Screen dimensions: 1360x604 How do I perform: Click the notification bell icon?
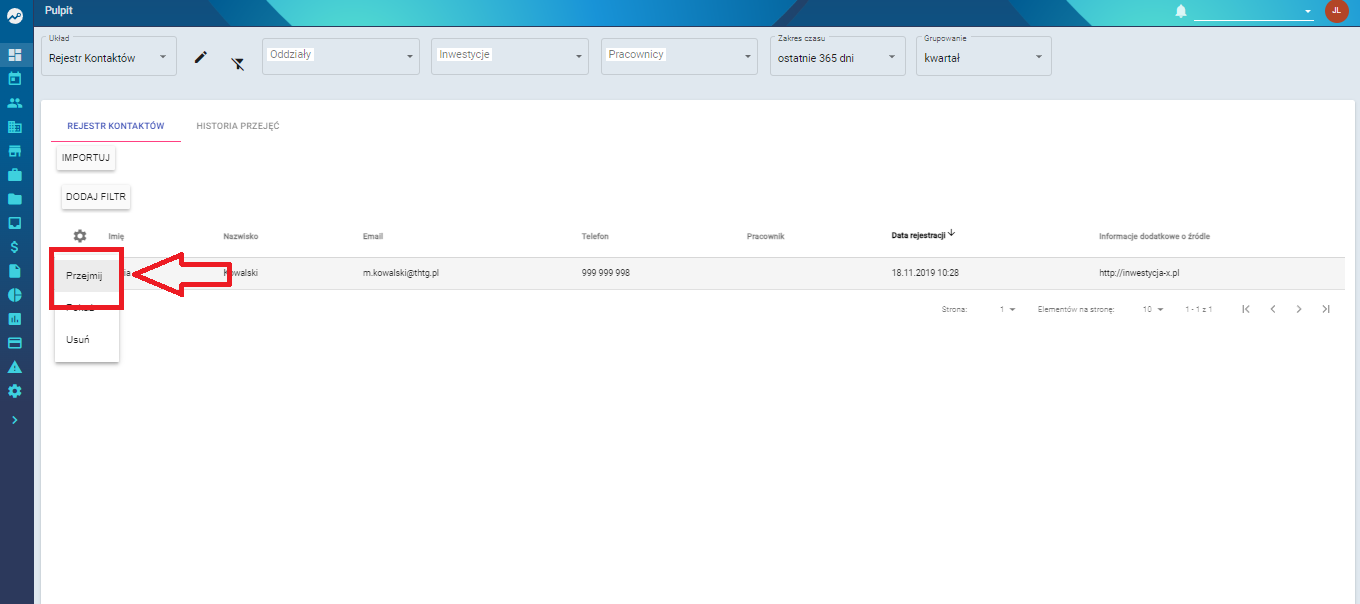click(1181, 11)
